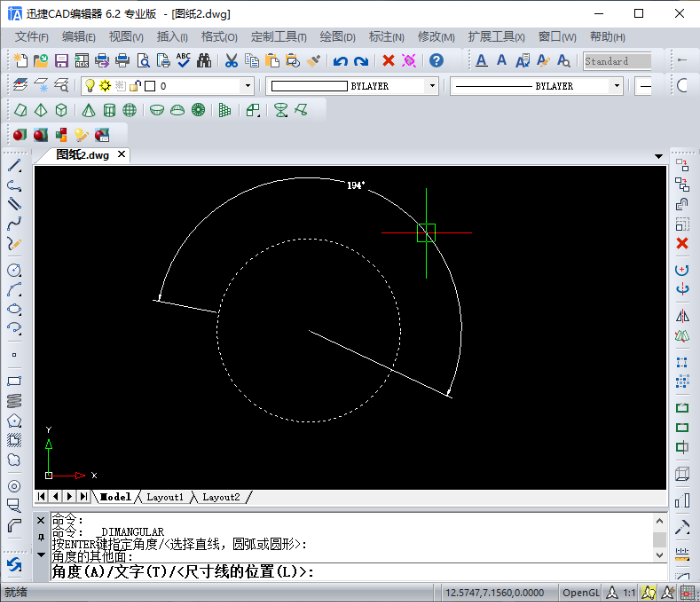
Task: Click the 3D cylinder icon
Action: [x=109, y=110]
